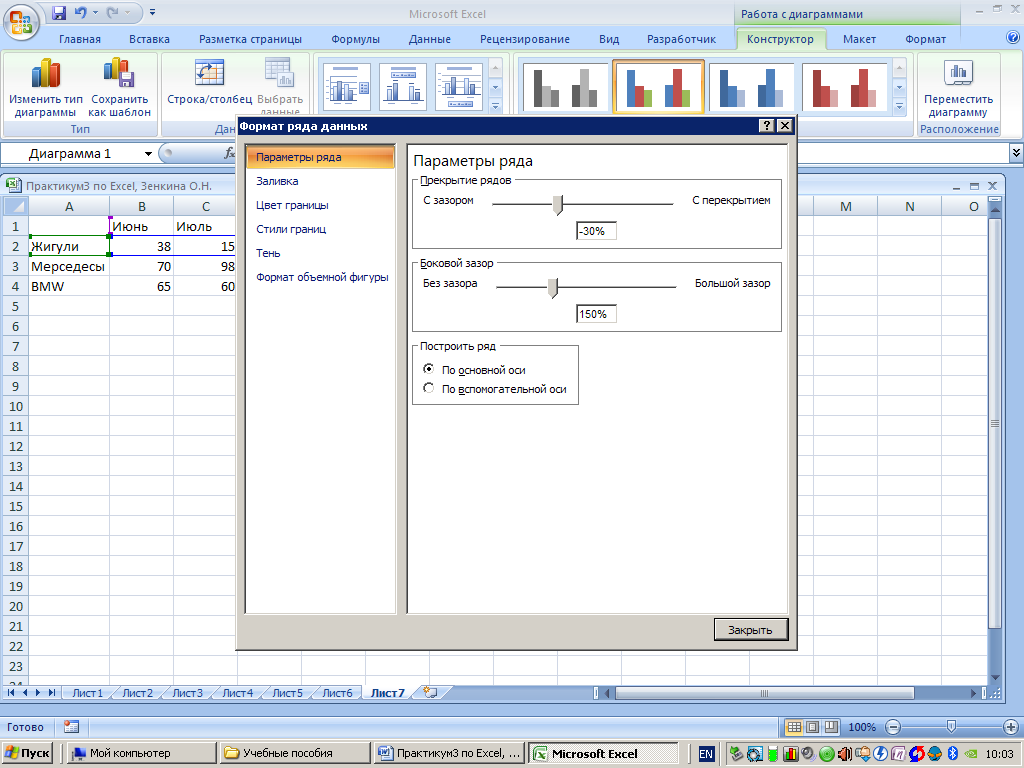Open the Name Box dropdown

click(148, 153)
